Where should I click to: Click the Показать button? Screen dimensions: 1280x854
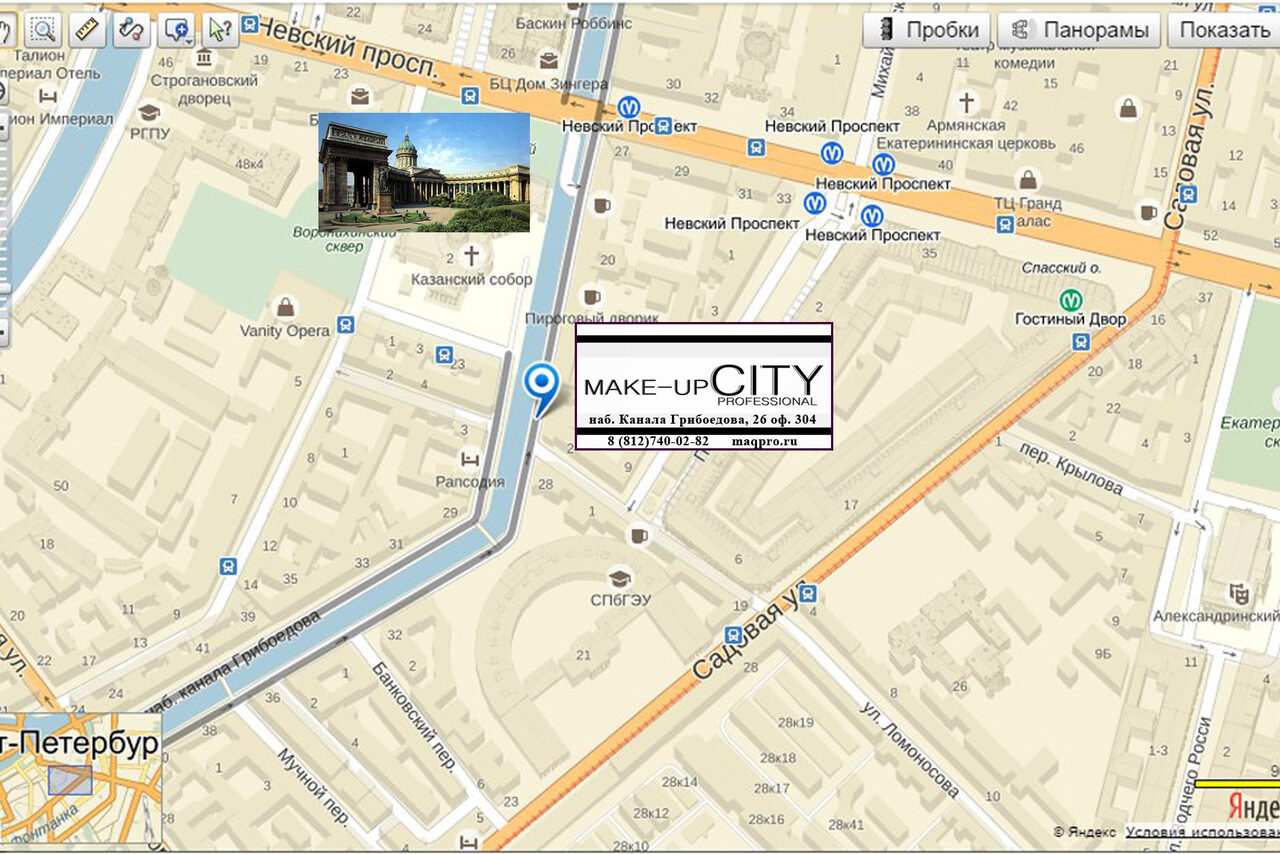(1225, 30)
